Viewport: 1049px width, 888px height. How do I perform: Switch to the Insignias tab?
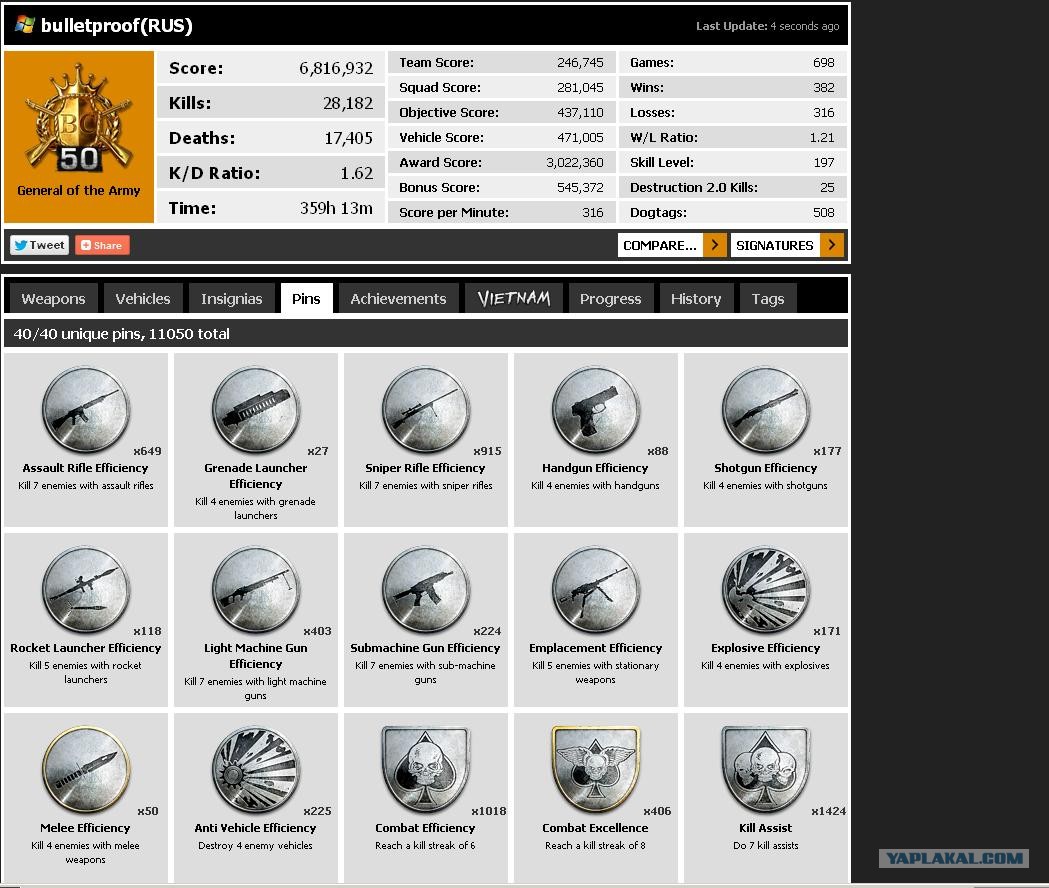coord(231,298)
